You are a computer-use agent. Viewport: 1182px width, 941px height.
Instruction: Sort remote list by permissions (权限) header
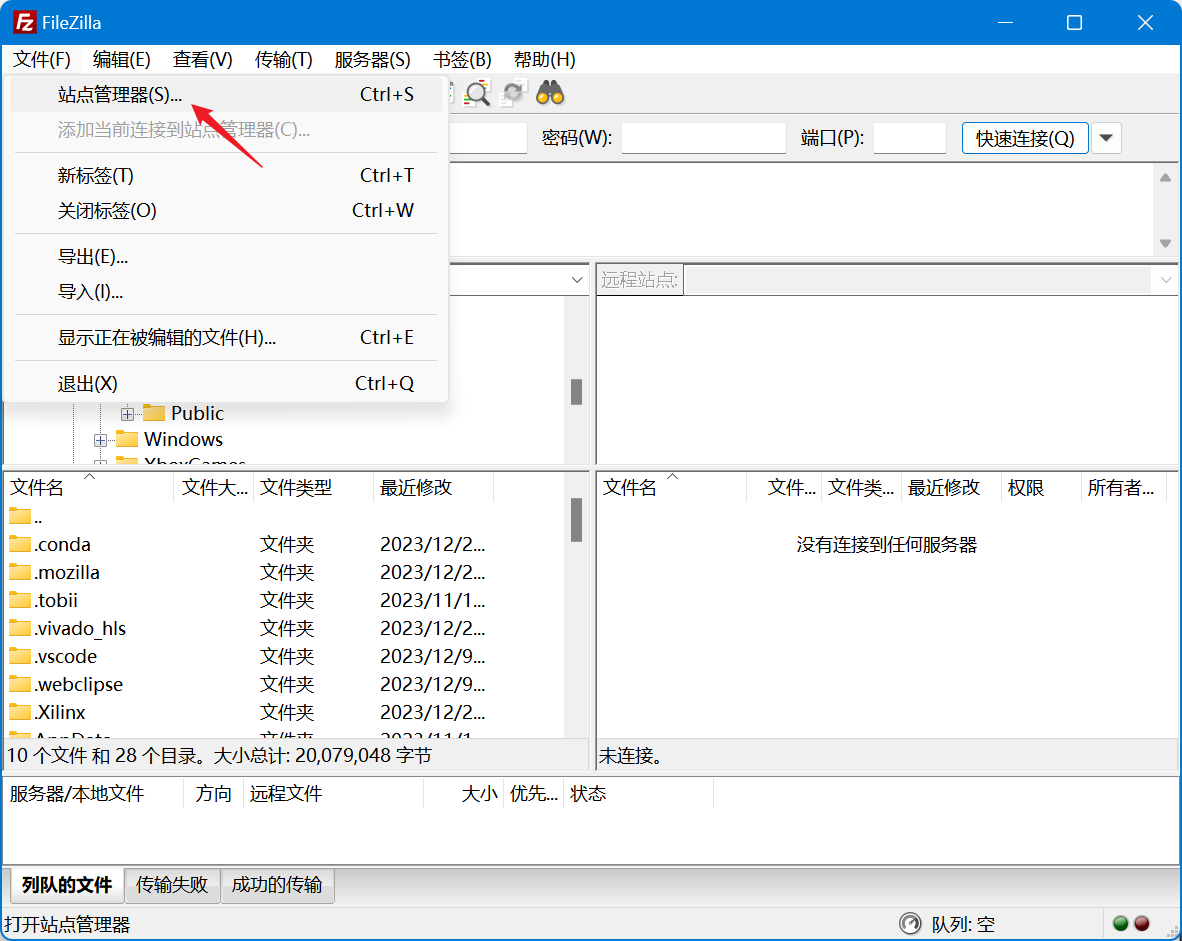(1041, 487)
